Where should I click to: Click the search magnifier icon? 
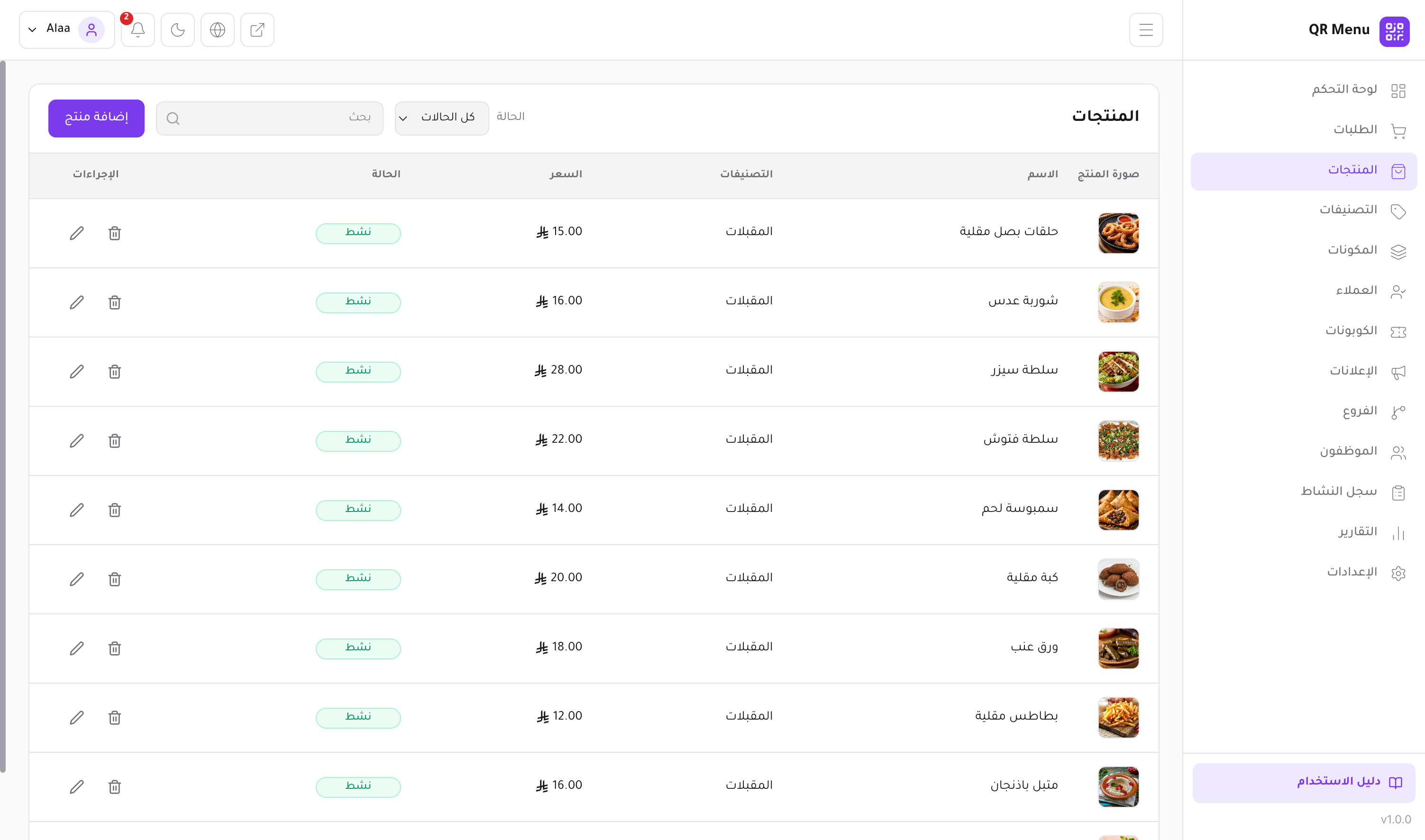(x=173, y=119)
